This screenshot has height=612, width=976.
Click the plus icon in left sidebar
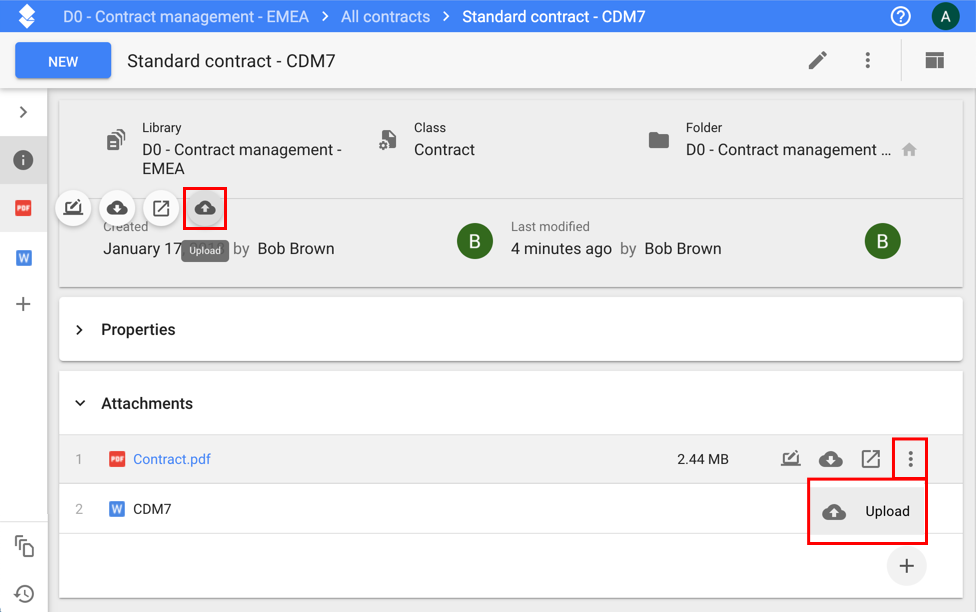click(23, 304)
